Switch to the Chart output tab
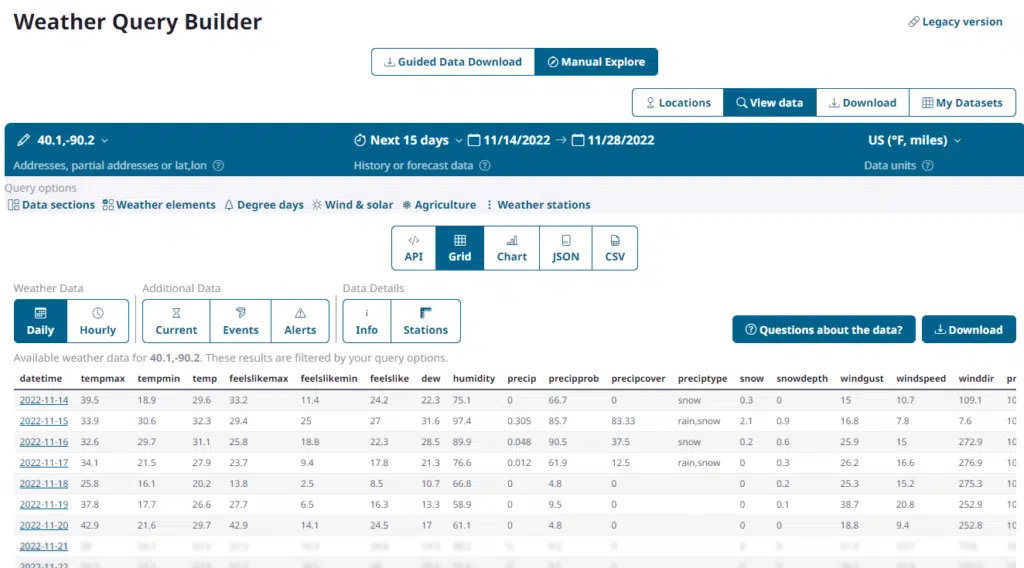This screenshot has height=568, width=1024. point(512,248)
